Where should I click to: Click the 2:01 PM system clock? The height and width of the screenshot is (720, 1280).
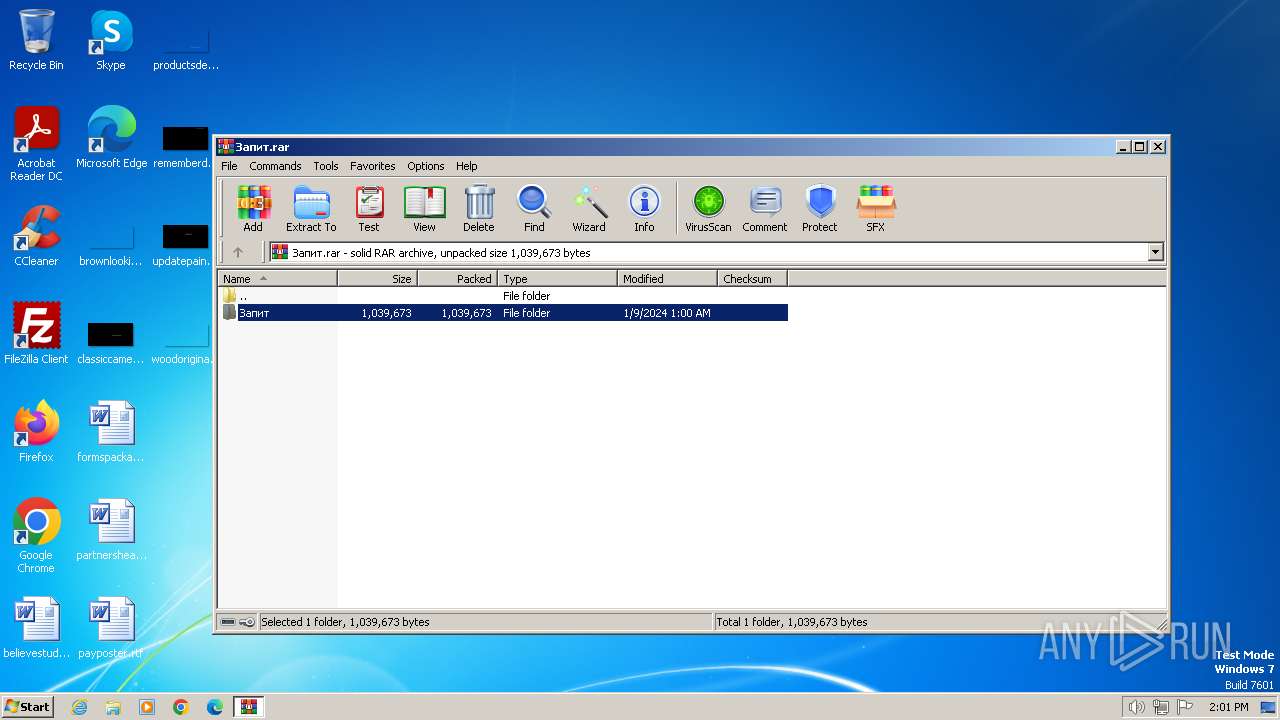(x=1229, y=707)
